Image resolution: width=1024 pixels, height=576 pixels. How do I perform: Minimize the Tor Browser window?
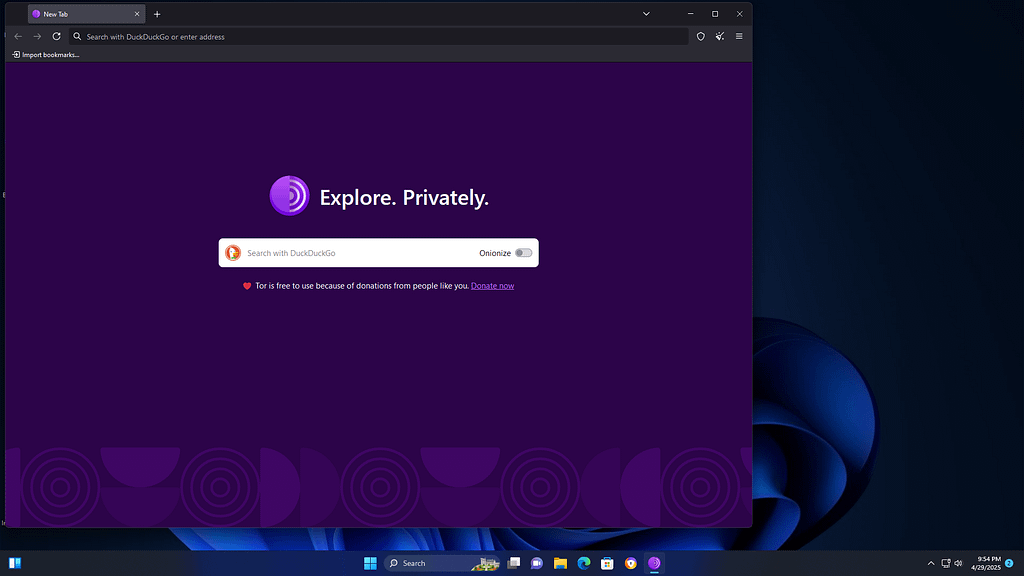(x=690, y=14)
